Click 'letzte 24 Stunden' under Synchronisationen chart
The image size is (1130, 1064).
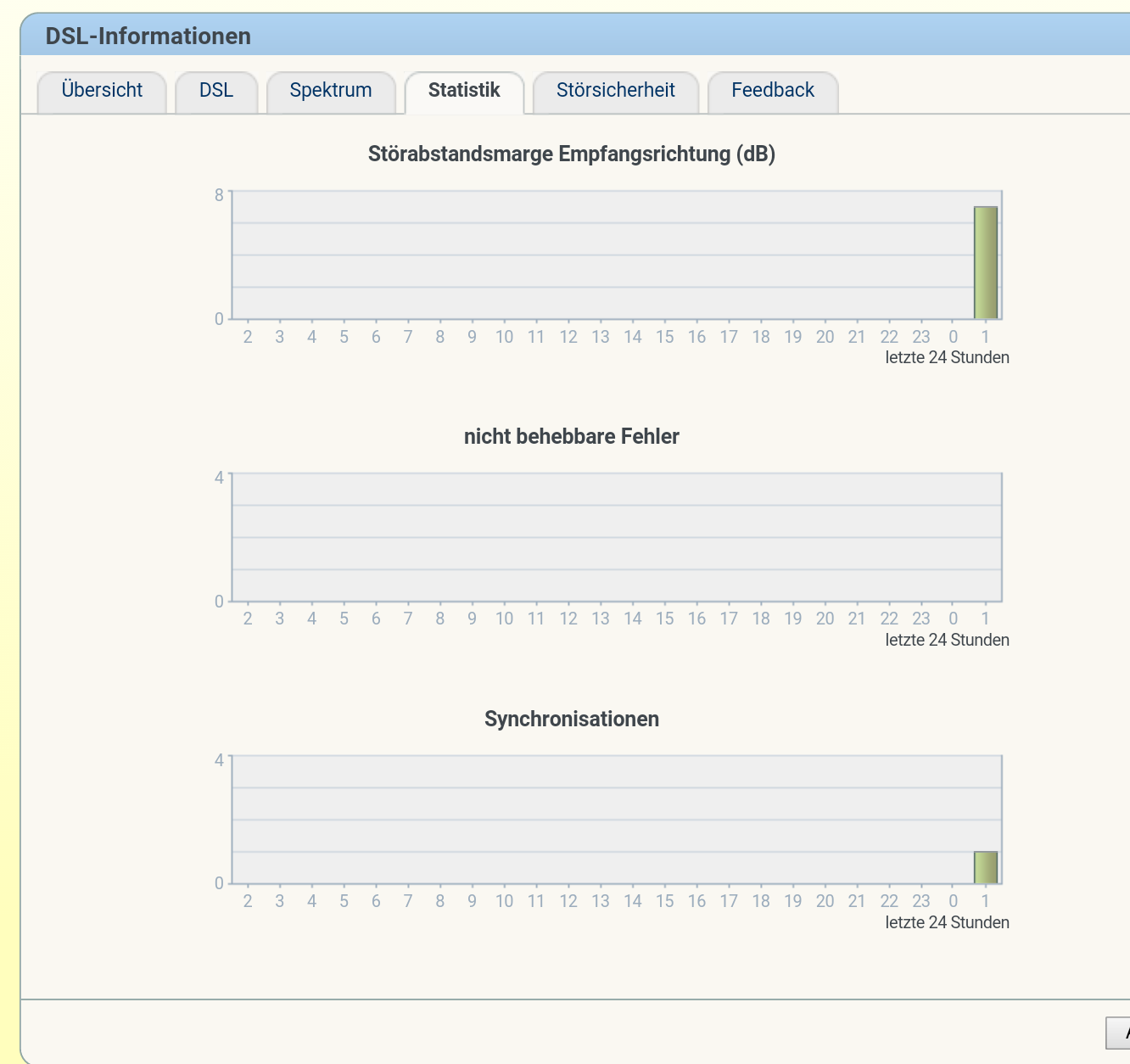pyautogui.click(x=947, y=923)
